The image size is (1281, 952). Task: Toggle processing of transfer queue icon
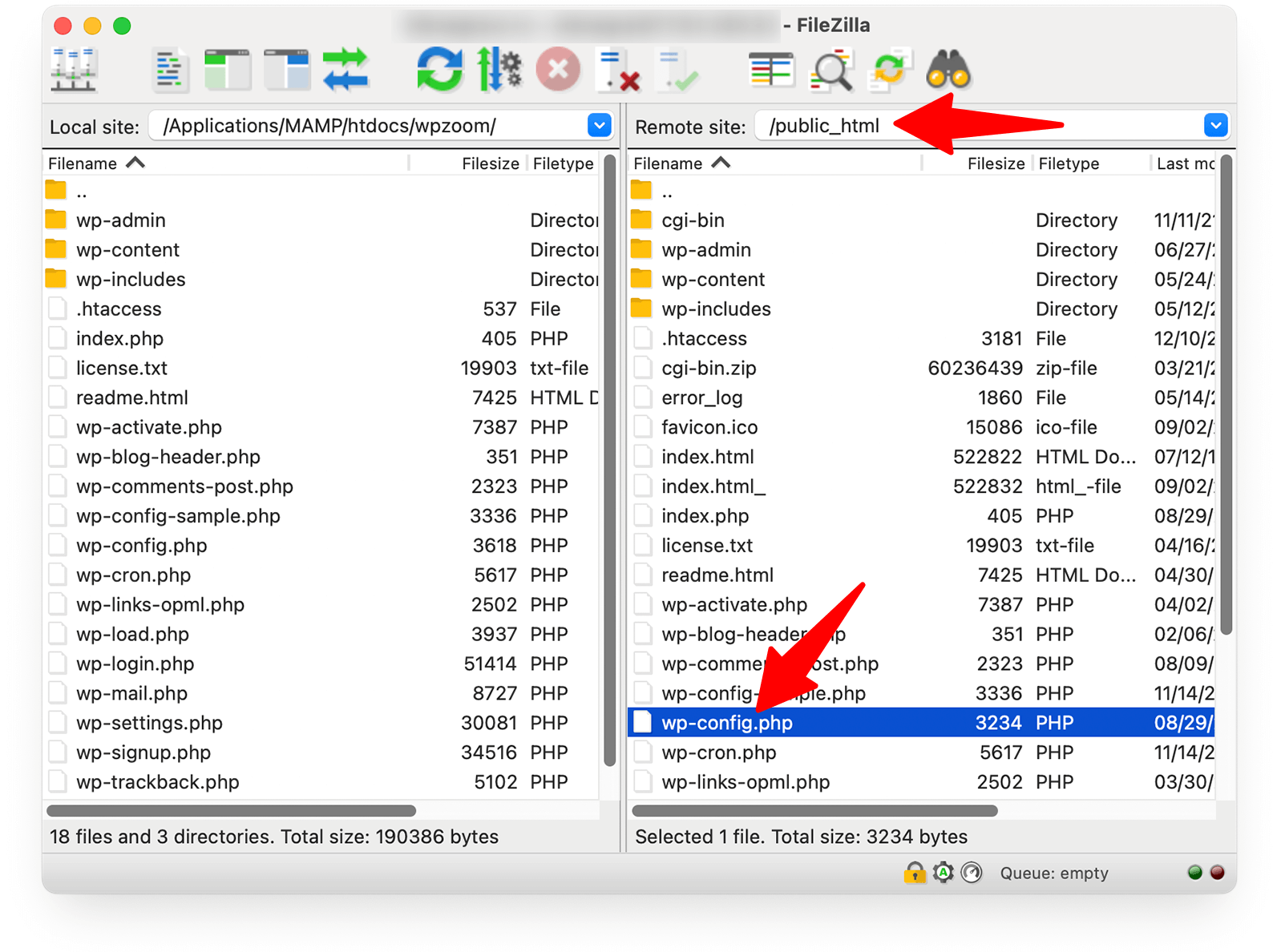click(499, 70)
